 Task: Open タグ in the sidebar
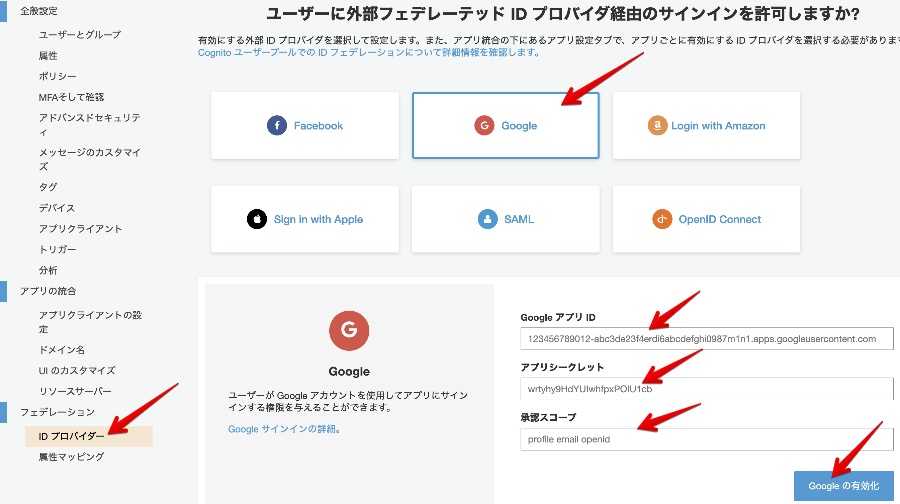tap(48, 187)
